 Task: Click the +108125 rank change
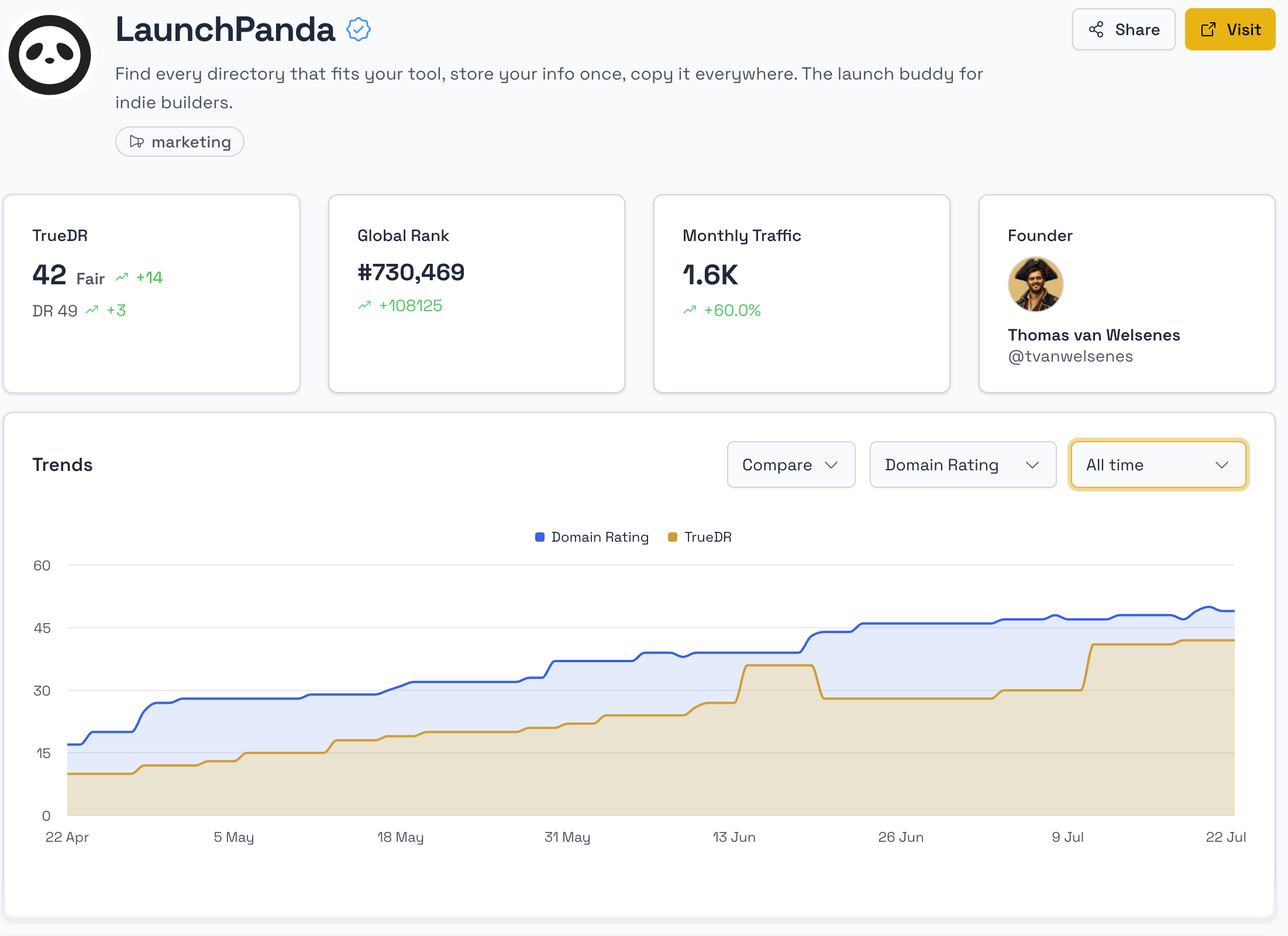tap(411, 305)
